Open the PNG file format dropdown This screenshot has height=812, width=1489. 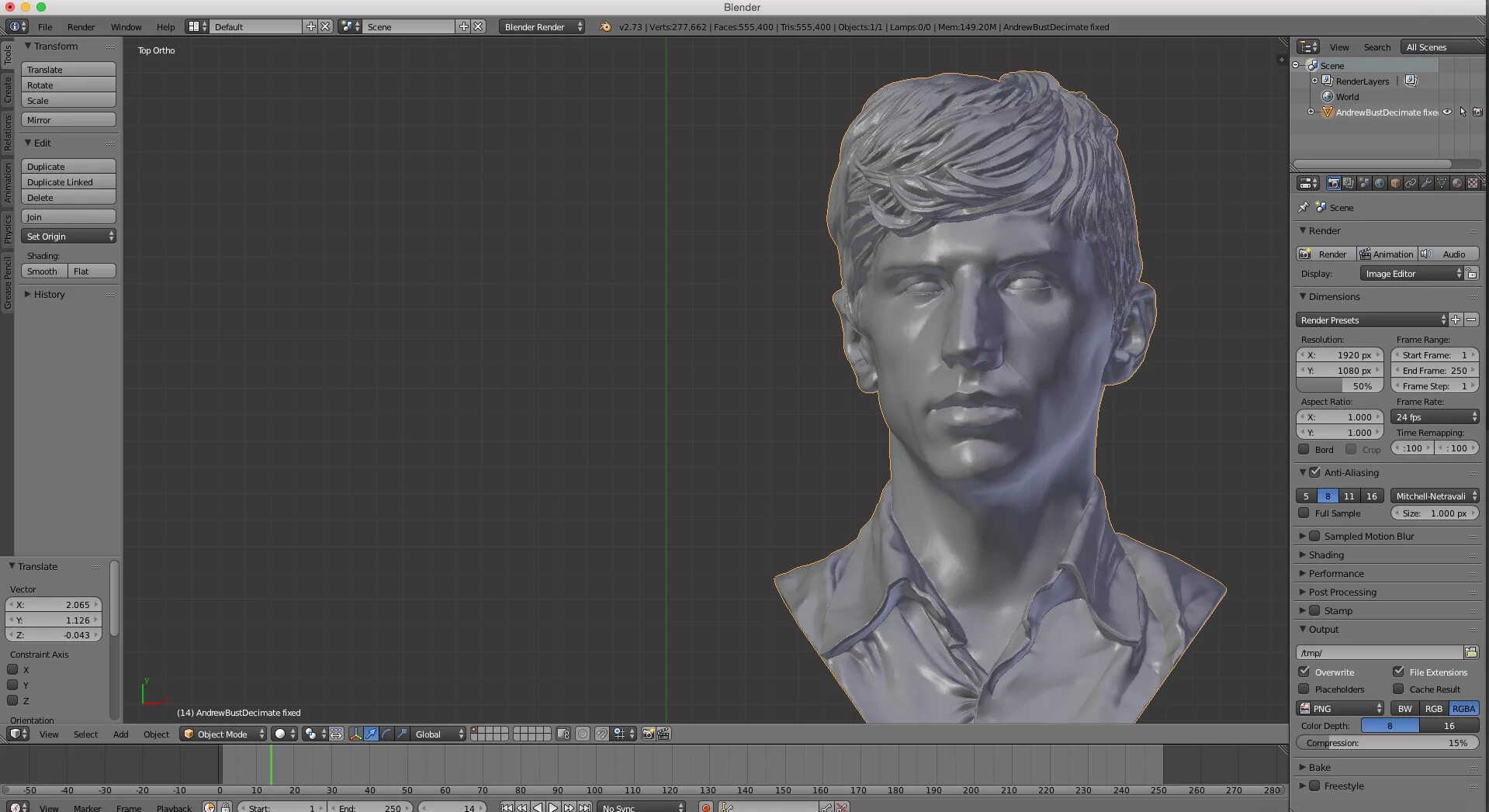coord(1340,708)
